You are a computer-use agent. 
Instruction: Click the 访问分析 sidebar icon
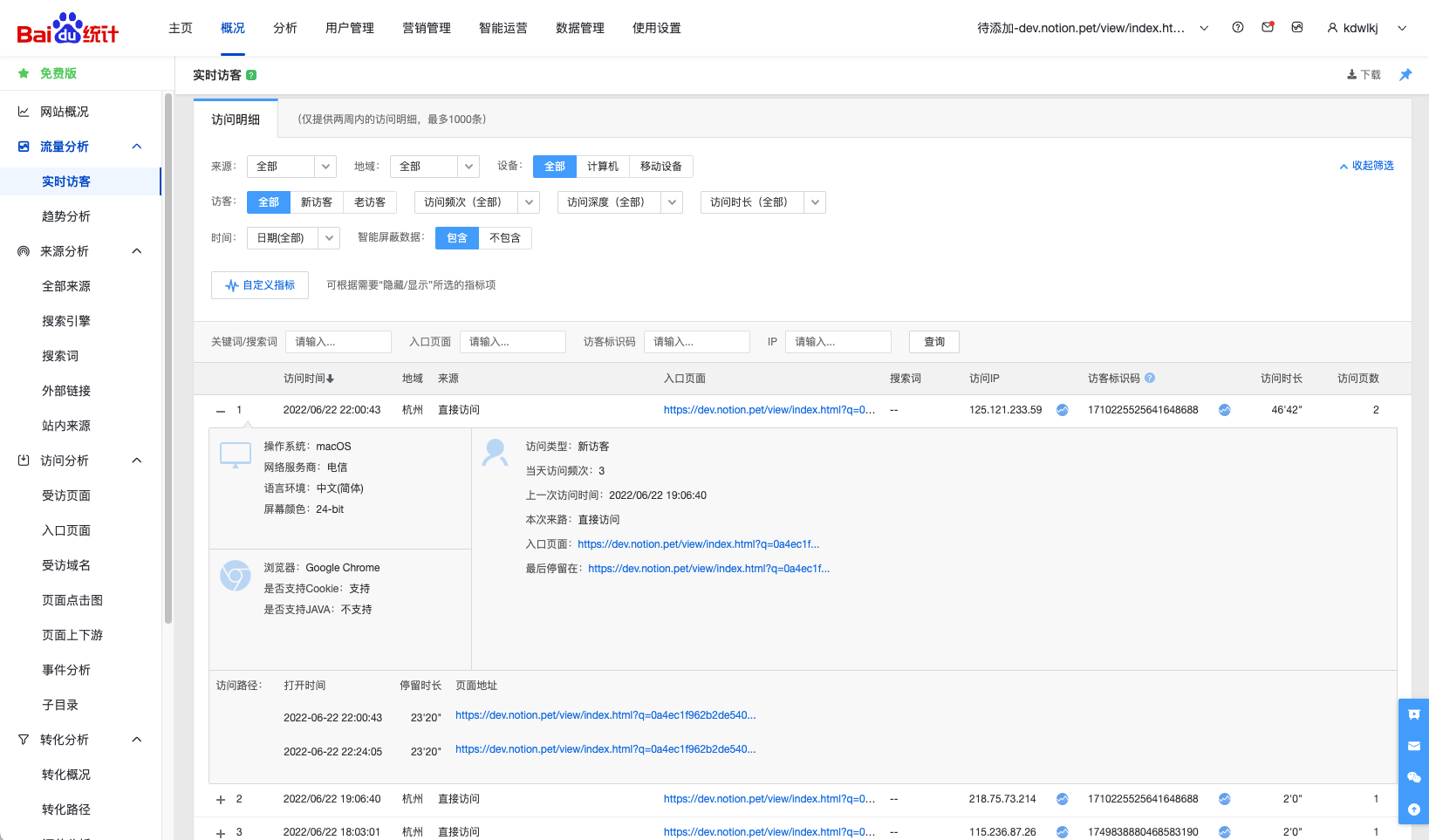tap(24, 461)
